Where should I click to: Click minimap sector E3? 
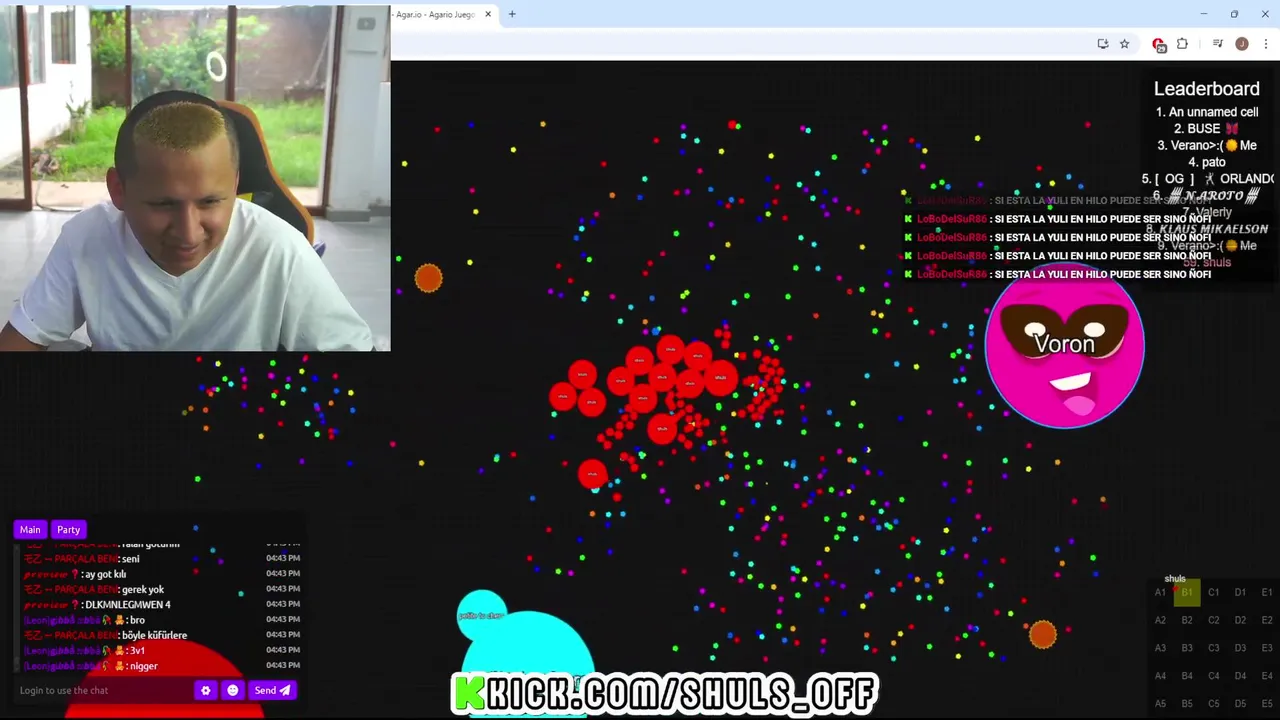tap(1267, 648)
